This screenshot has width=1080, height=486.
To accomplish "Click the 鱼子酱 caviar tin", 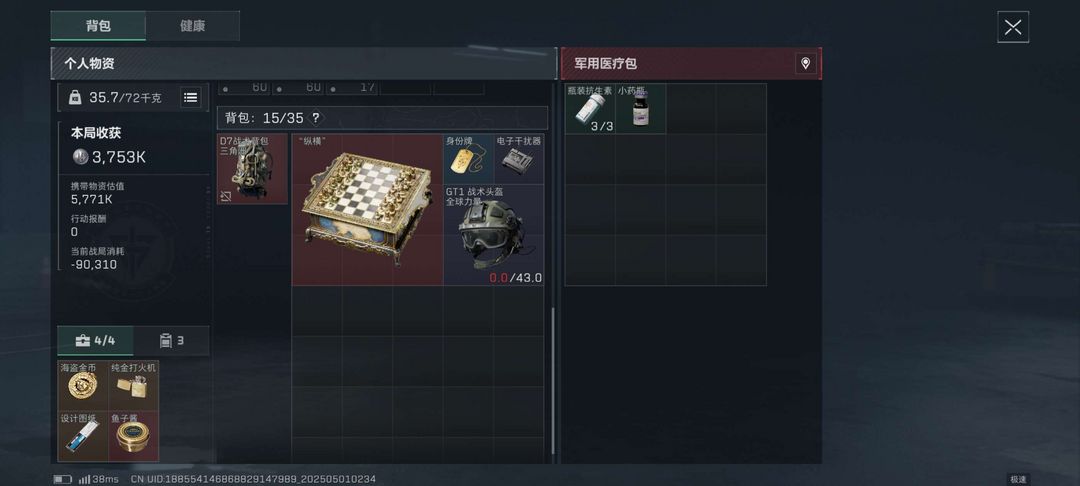I will click(134, 436).
